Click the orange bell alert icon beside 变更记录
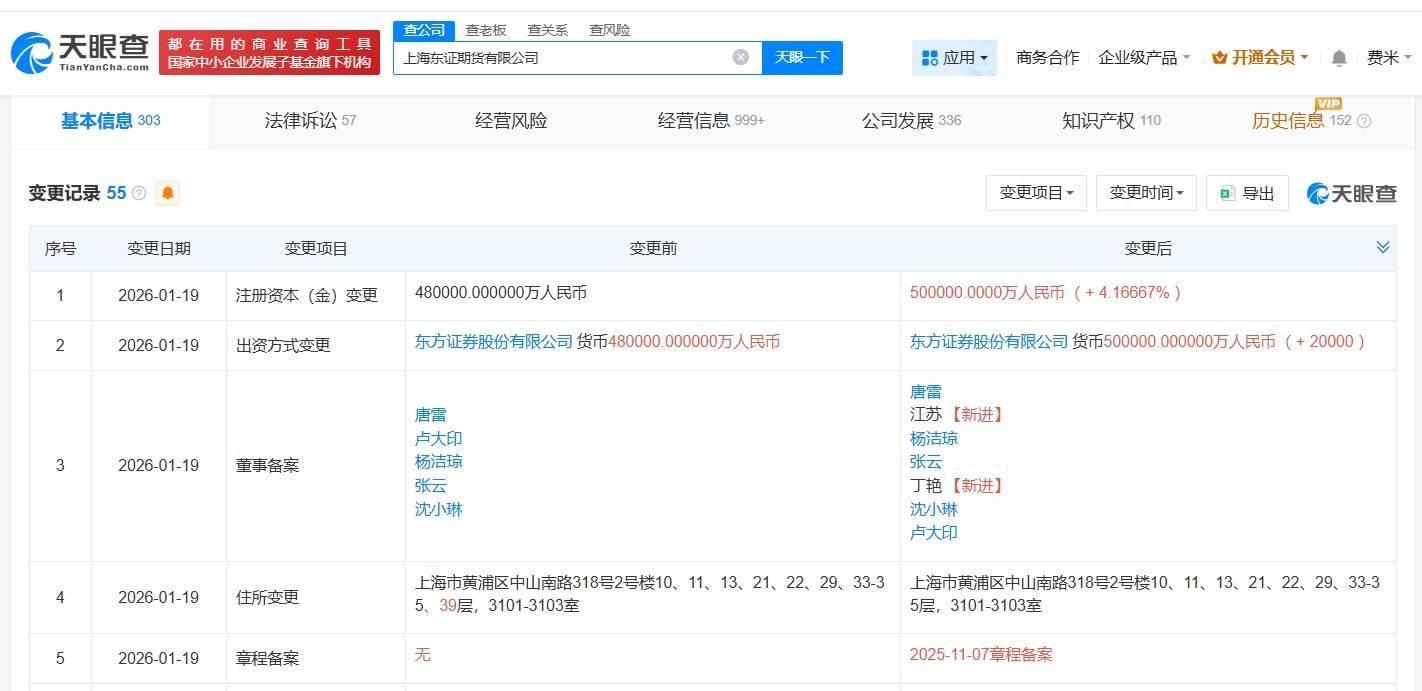1422x691 pixels. point(168,193)
